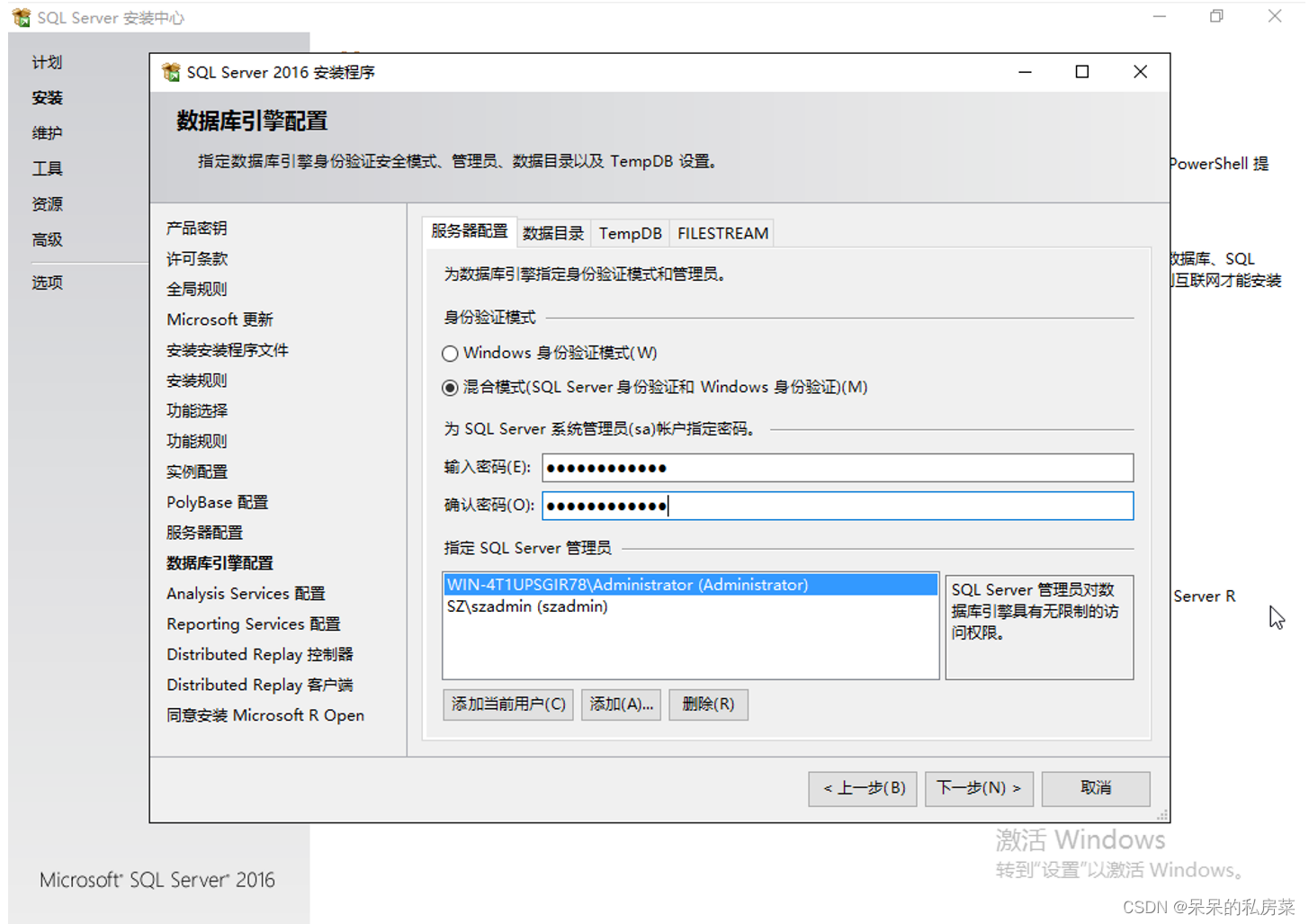Minimize the SQL Server 2016 setup window
Screen dimensions: 1309x924
1025,72
